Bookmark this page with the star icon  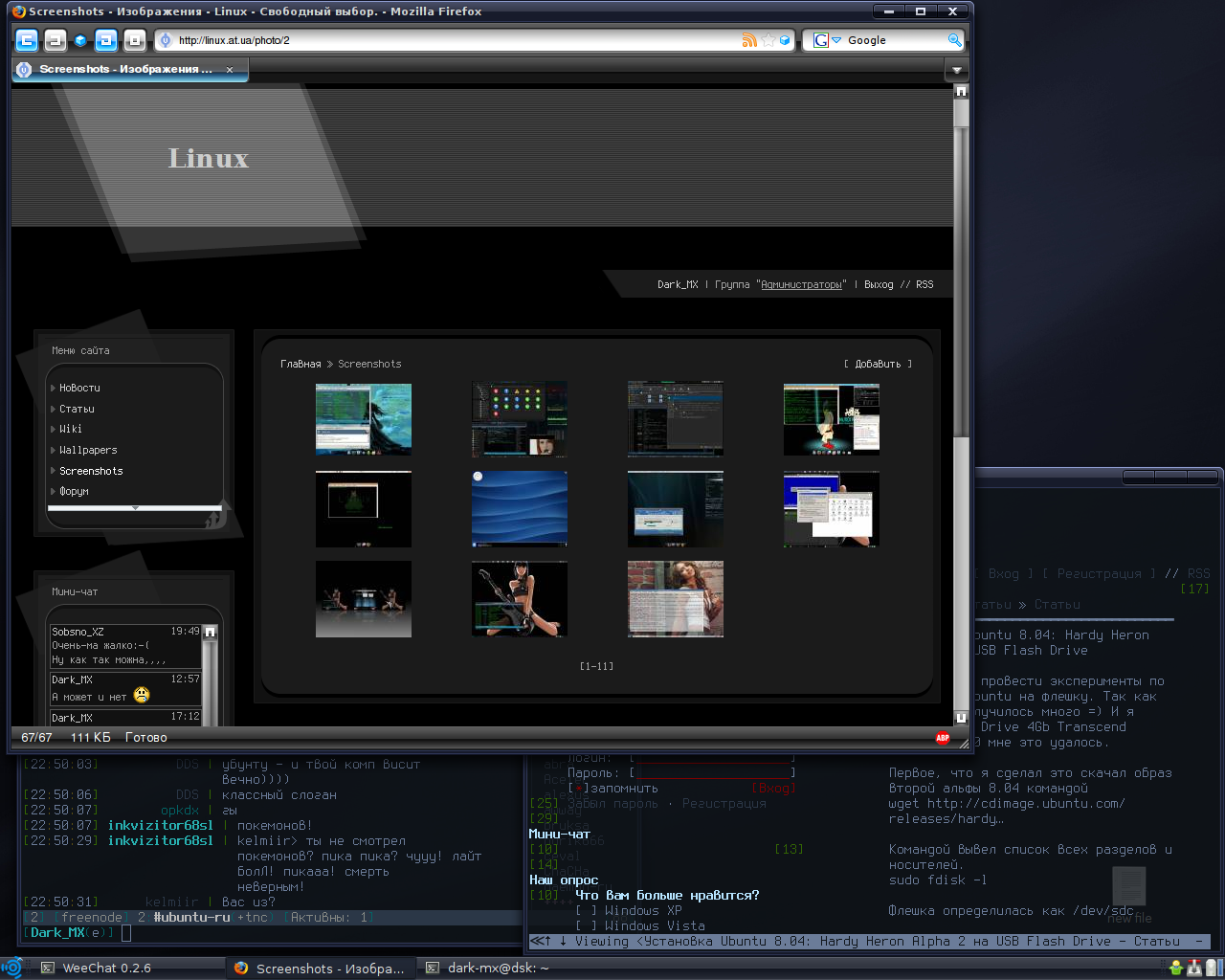coord(768,40)
